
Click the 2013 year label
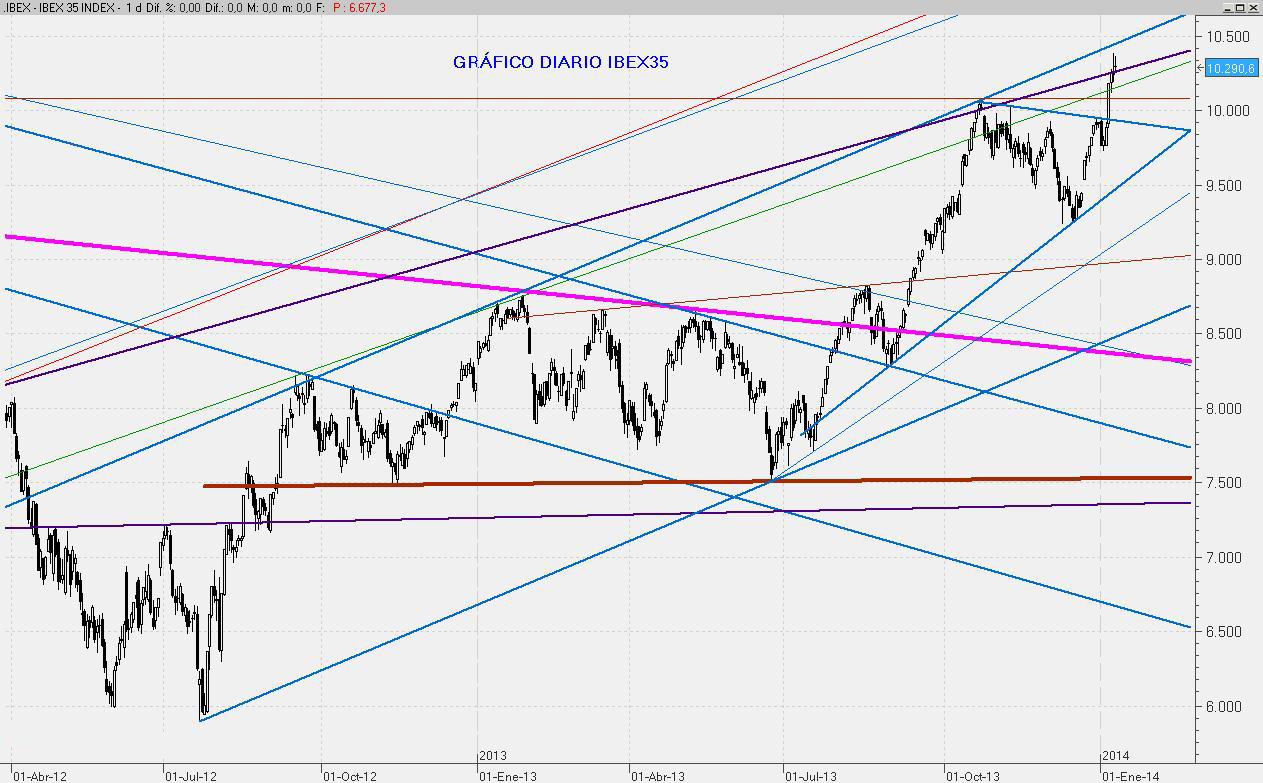[x=490, y=755]
